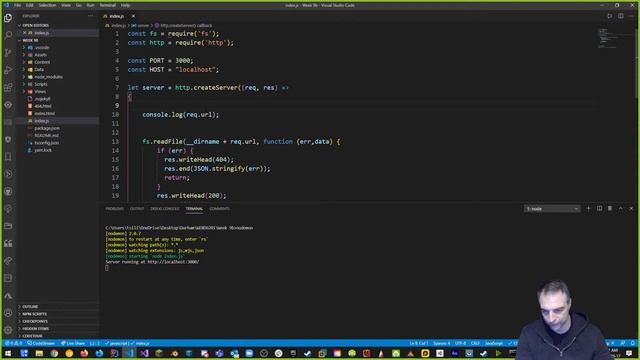
Task: Open the Extensions view
Action: pos(8,87)
